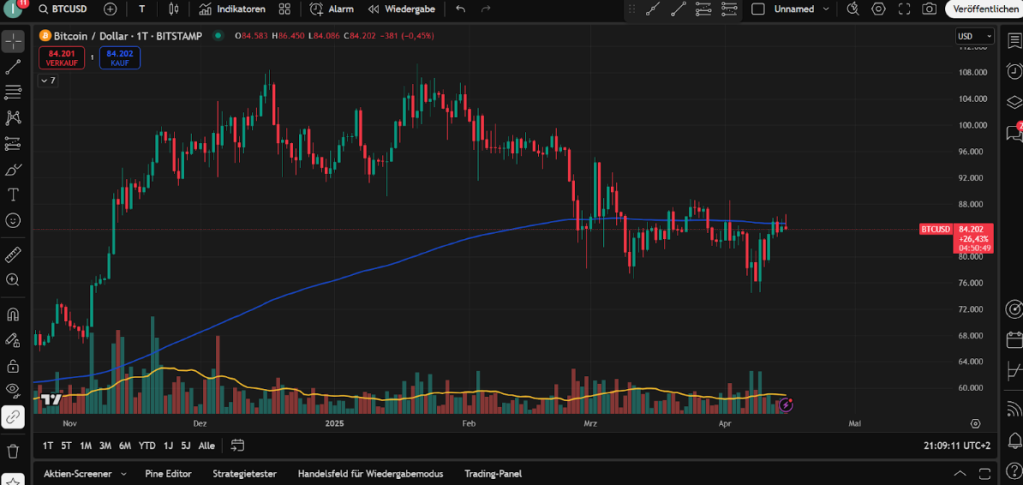Viewport: 1023px width, 485px height.
Task: Open the object tree layers icon
Action: pyautogui.click(x=1014, y=102)
